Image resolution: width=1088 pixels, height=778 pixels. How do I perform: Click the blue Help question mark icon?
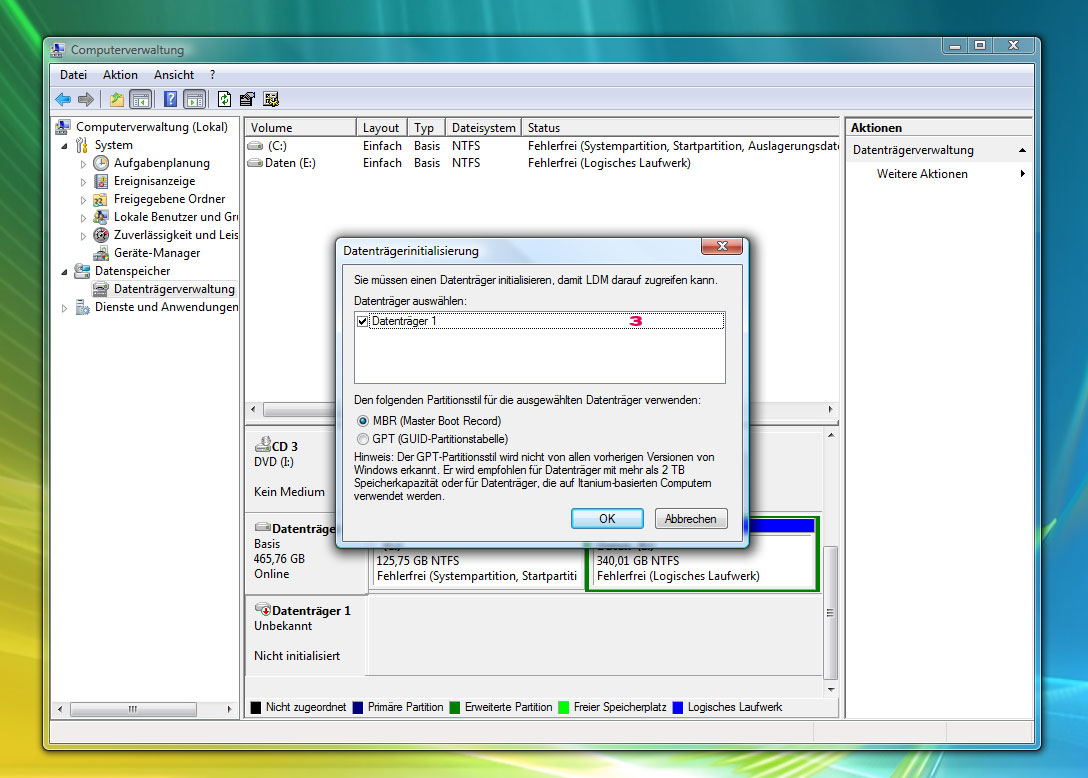[170, 99]
